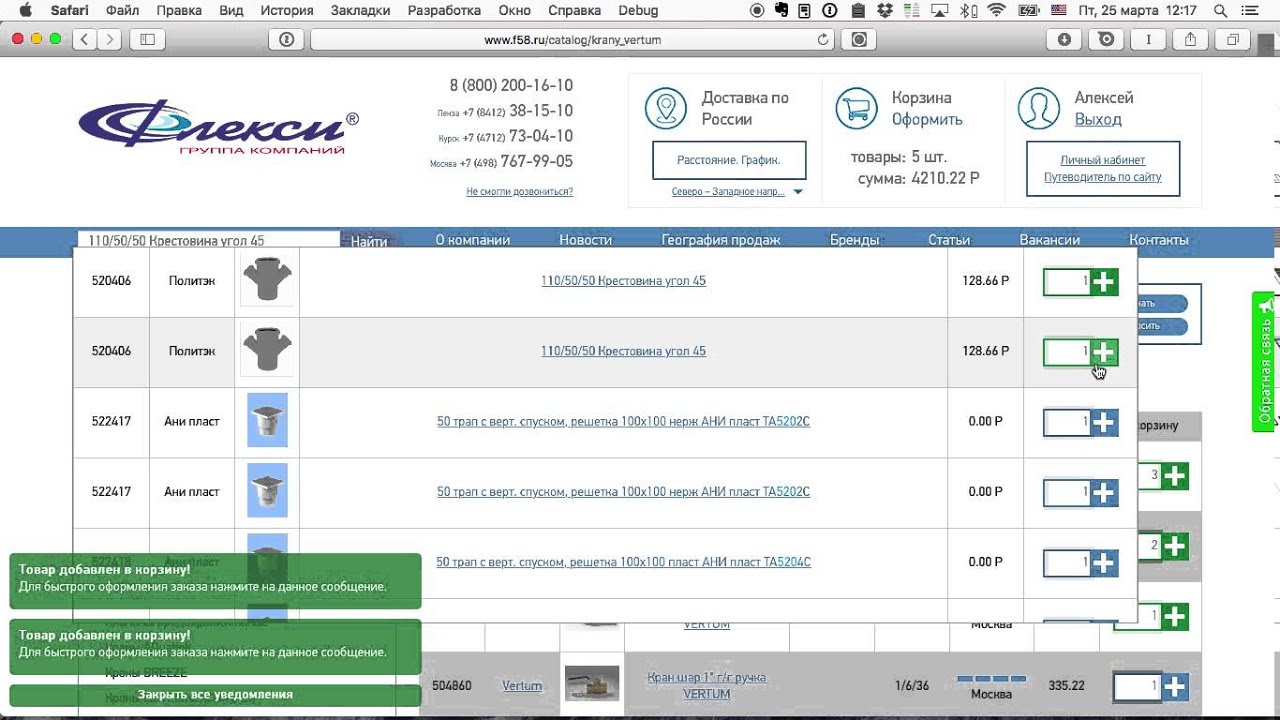Image resolution: width=1280 pixels, height=720 pixels.
Task: Click Закрыть все уведомления button
Action: [x=215, y=694]
